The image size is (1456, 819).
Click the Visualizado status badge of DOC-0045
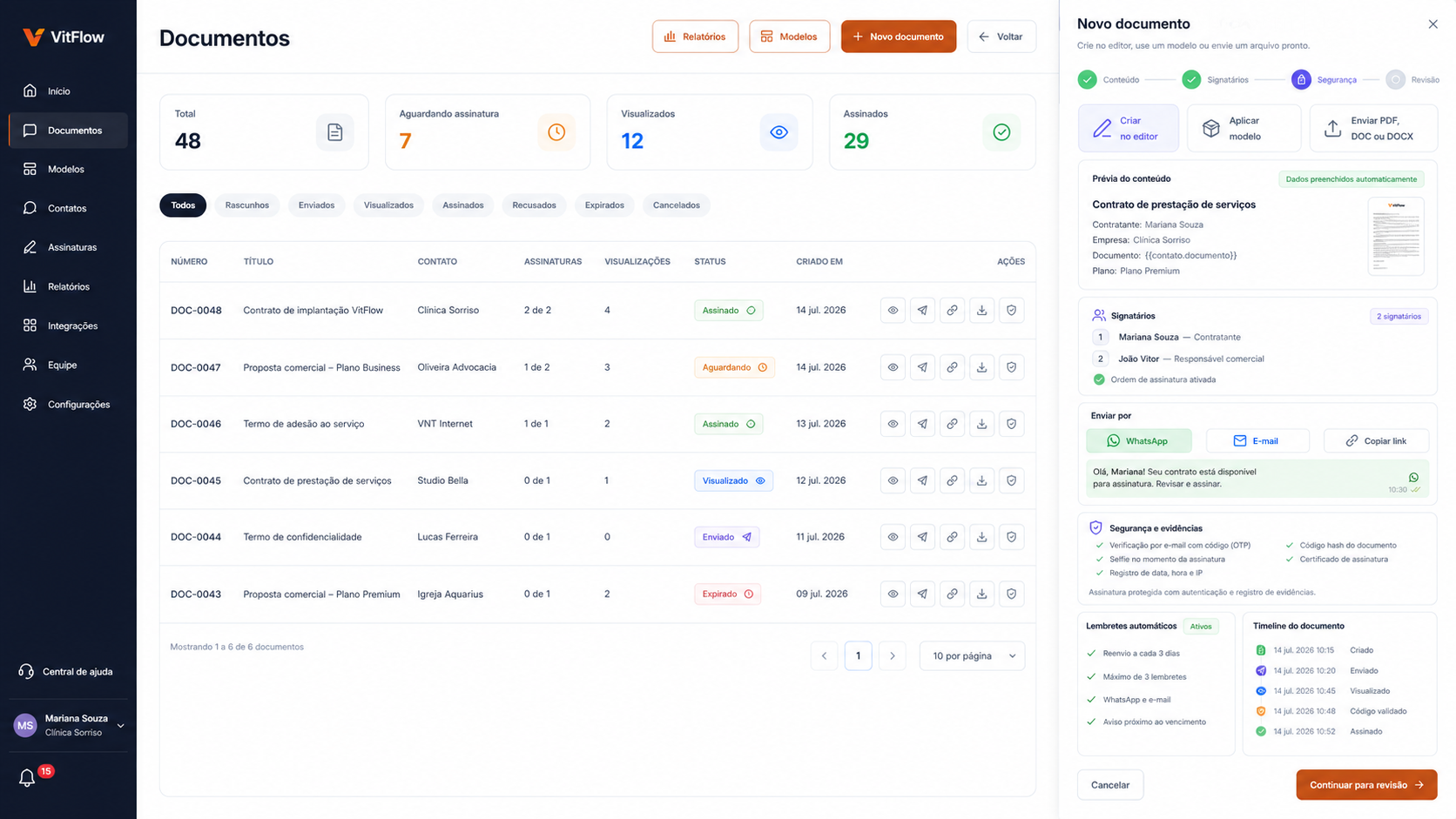733,480
